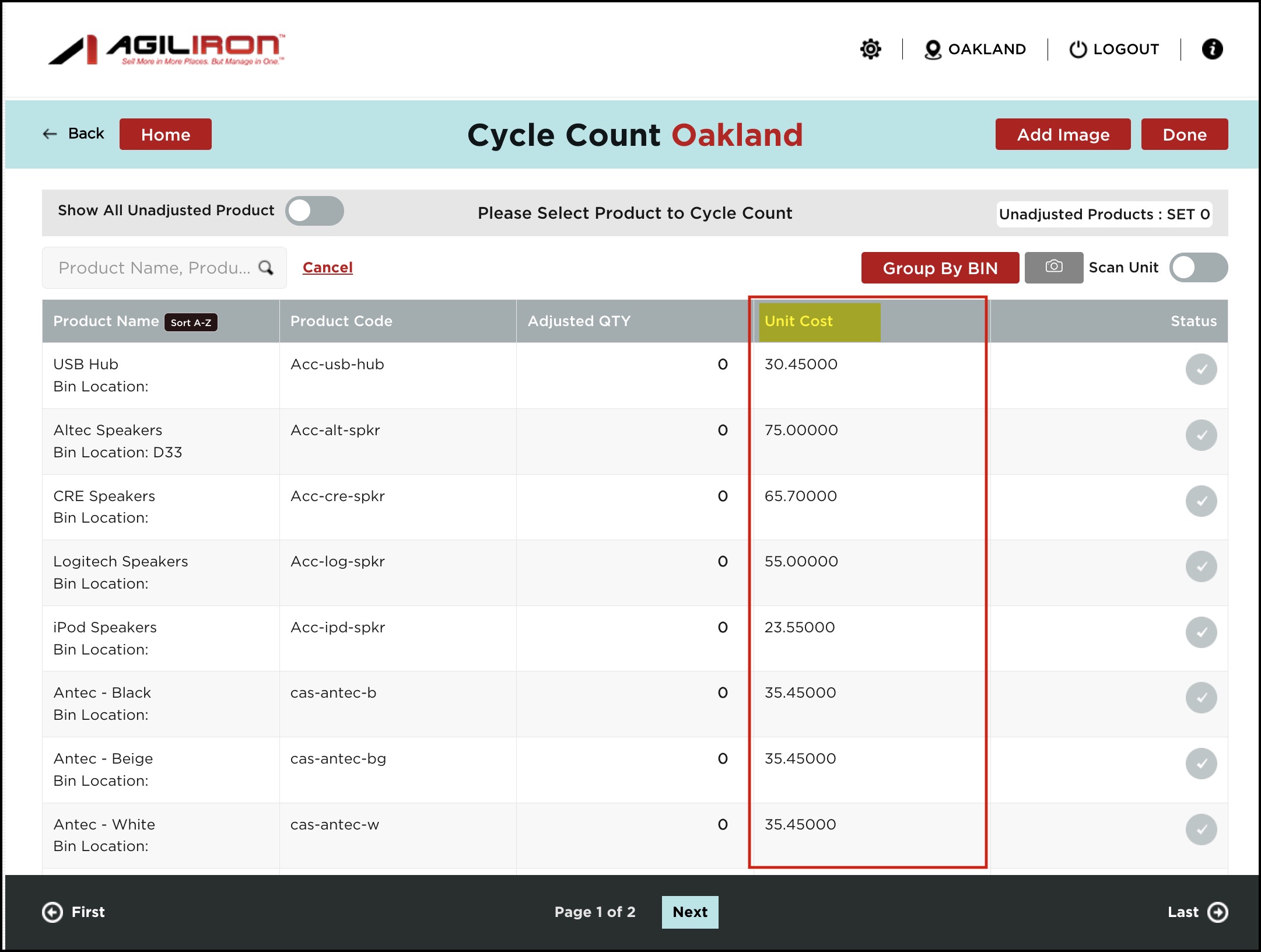Open the info icon in header

pos(1212,49)
